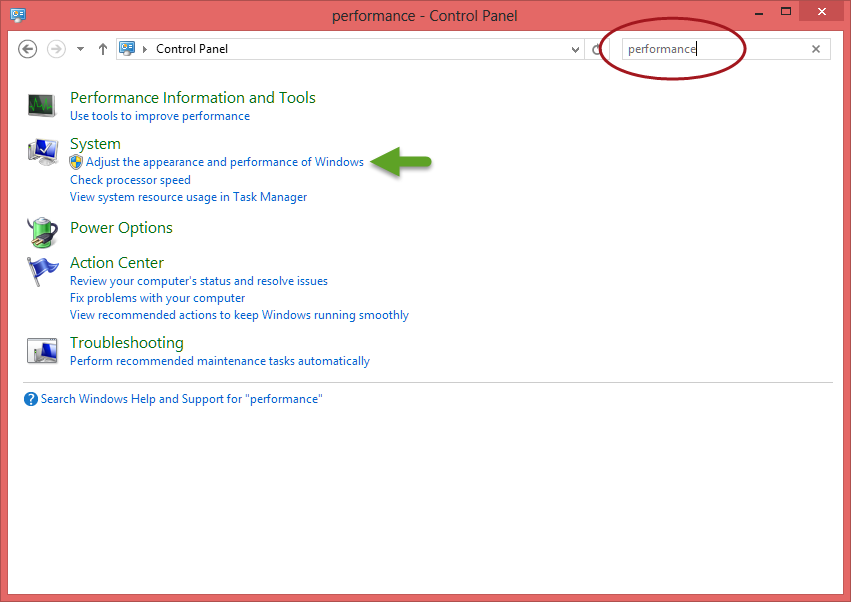Click the Performance Information and Tools monitor icon
The height and width of the screenshot is (602, 851).
coord(41,105)
